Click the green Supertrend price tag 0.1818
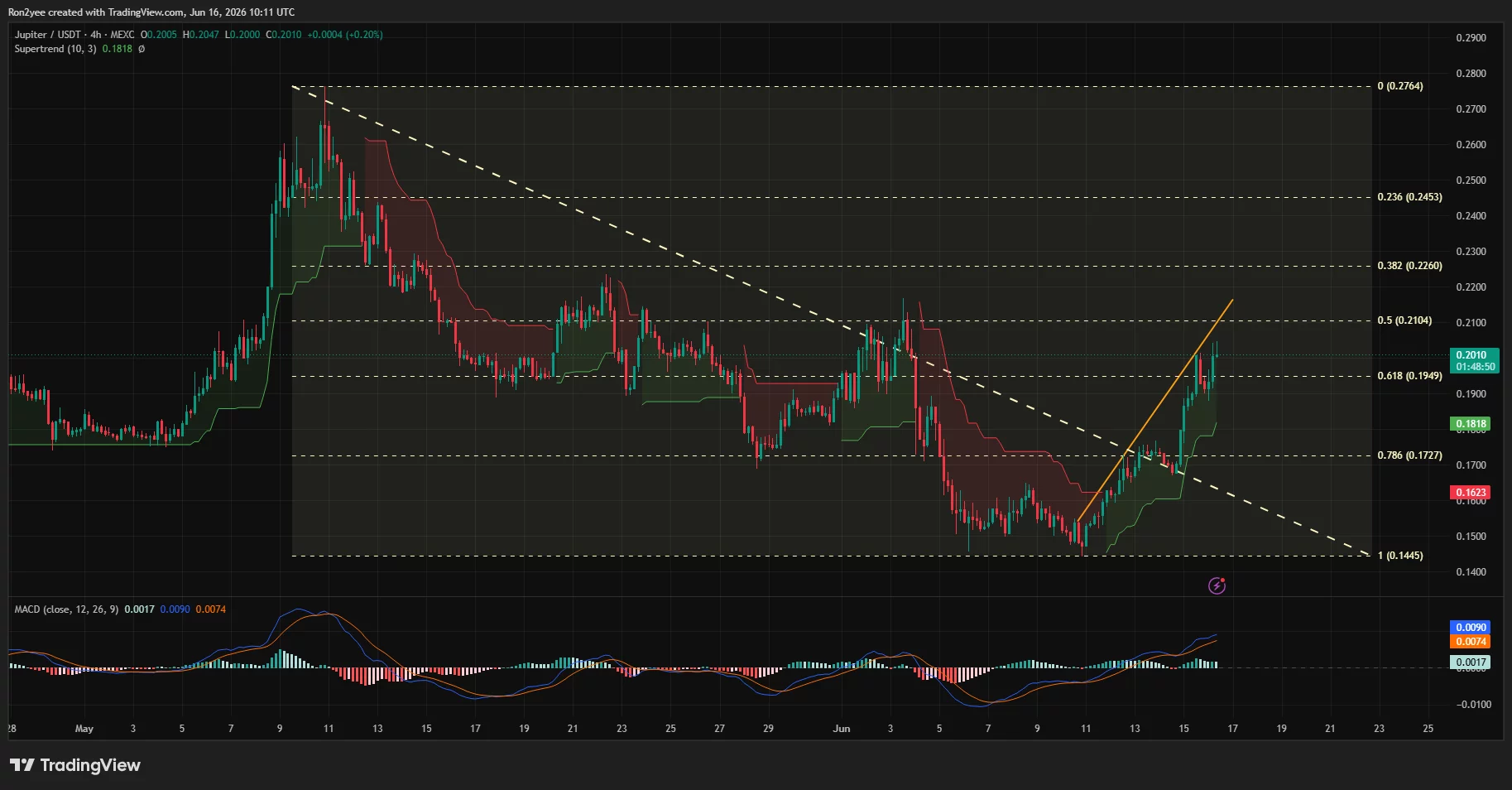Image resolution: width=1512 pixels, height=790 pixels. [1471, 424]
